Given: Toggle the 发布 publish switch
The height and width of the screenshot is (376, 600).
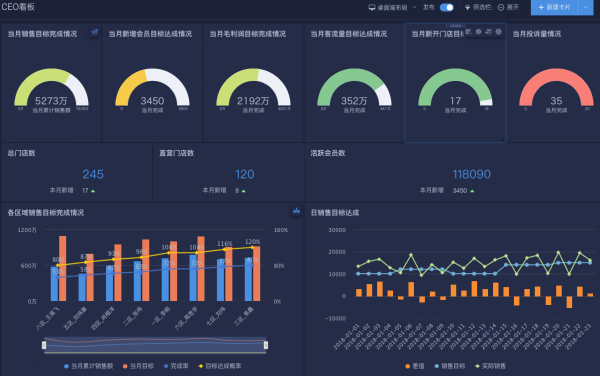Looking at the screenshot, I should (447, 7).
